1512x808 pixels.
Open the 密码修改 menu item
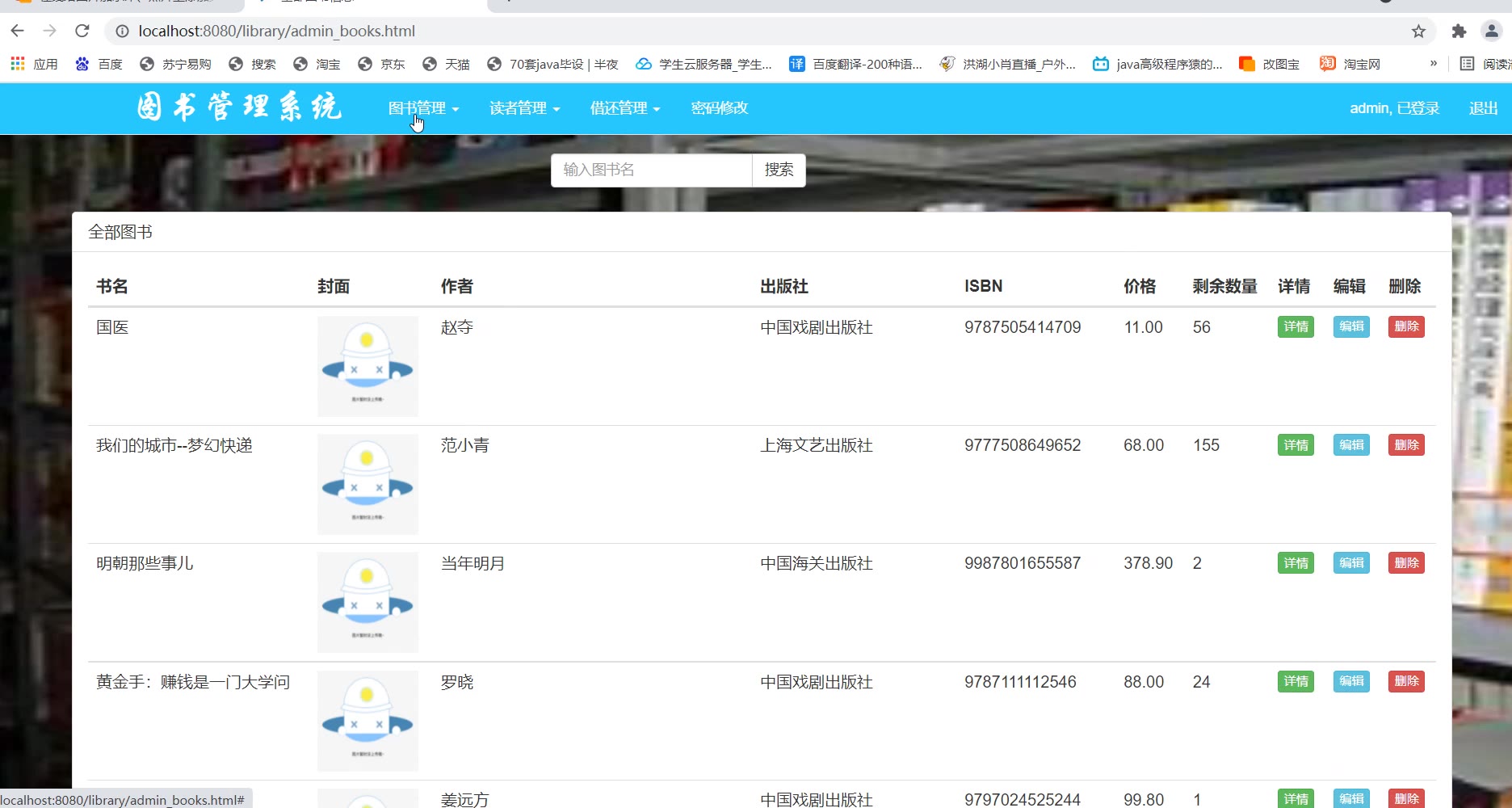[719, 107]
